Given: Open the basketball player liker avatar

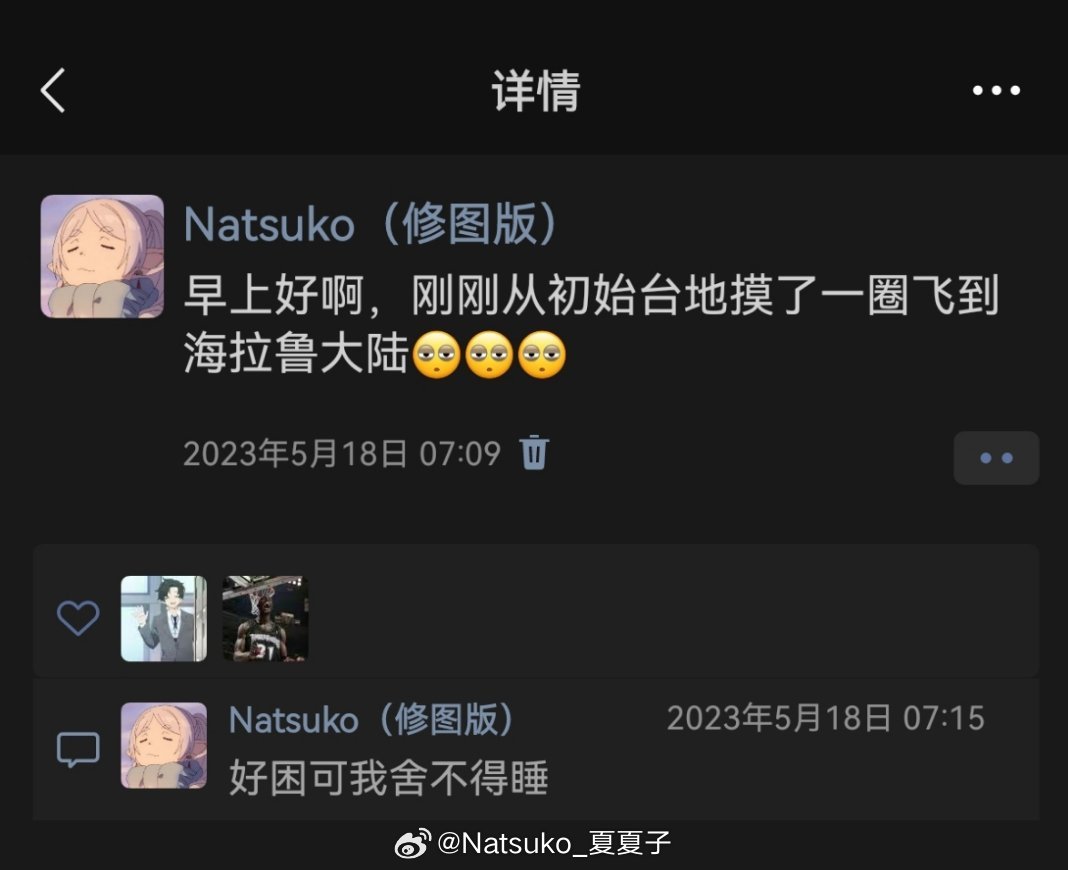Looking at the screenshot, I should (x=266, y=619).
